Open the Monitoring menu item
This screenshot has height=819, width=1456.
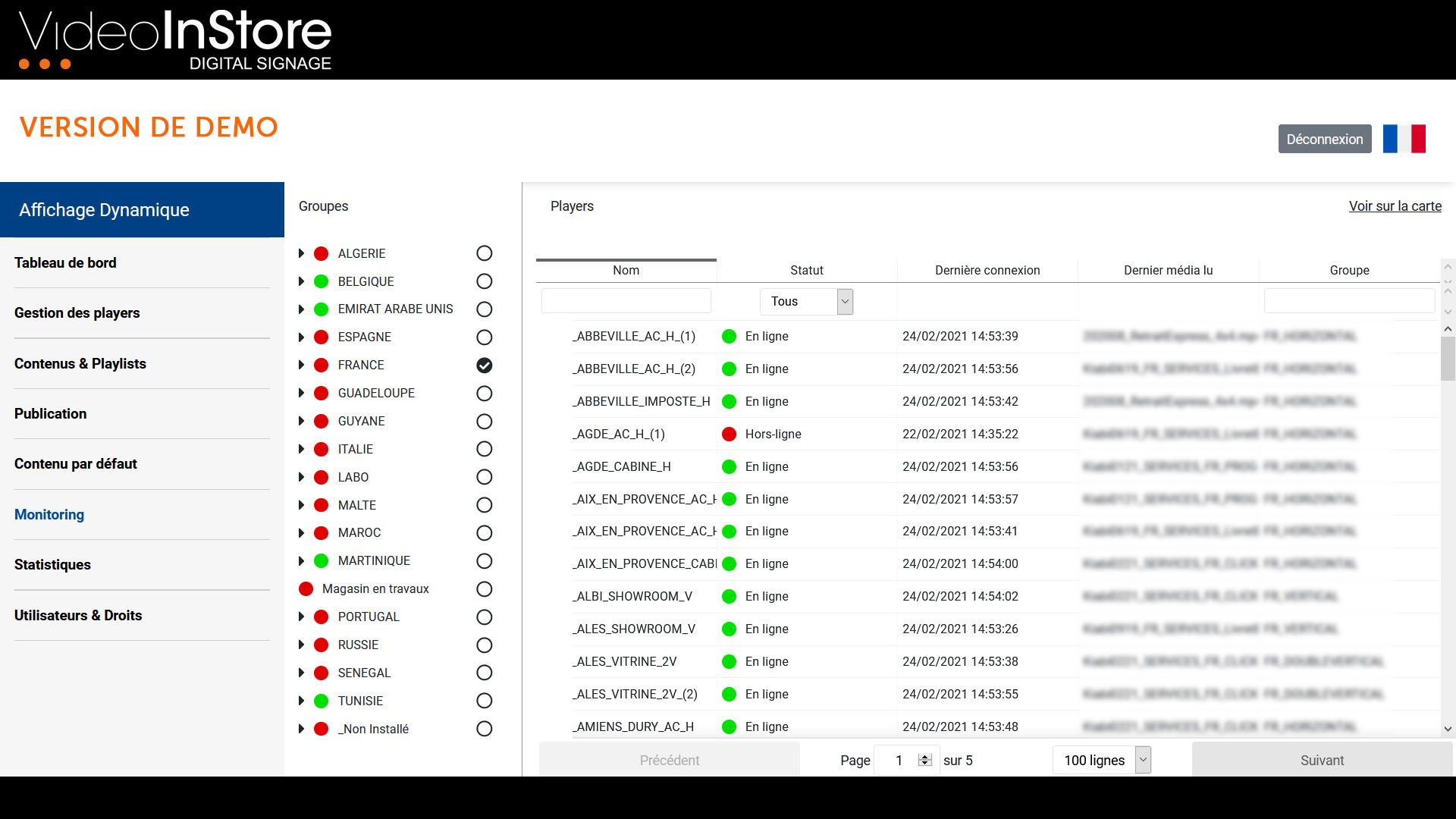(49, 514)
